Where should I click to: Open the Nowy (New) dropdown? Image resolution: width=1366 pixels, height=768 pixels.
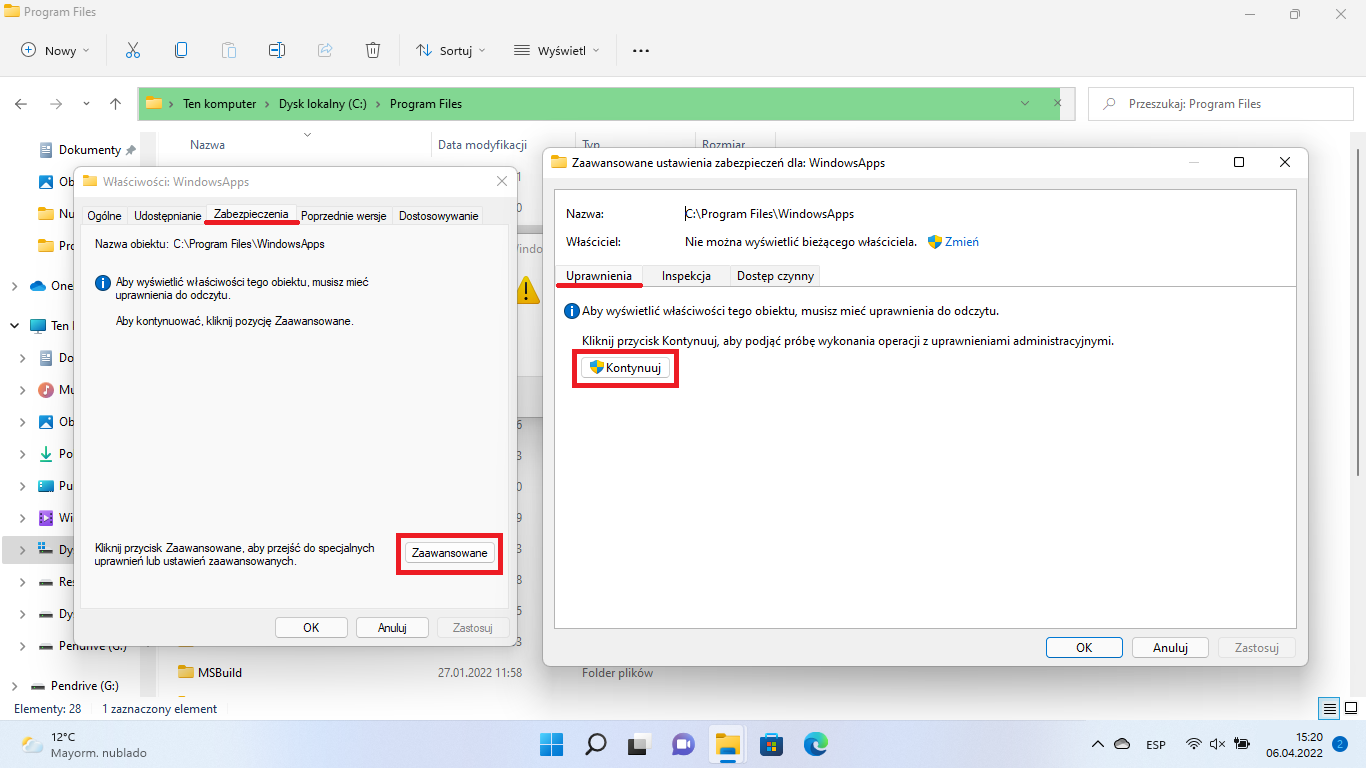(x=55, y=50)
